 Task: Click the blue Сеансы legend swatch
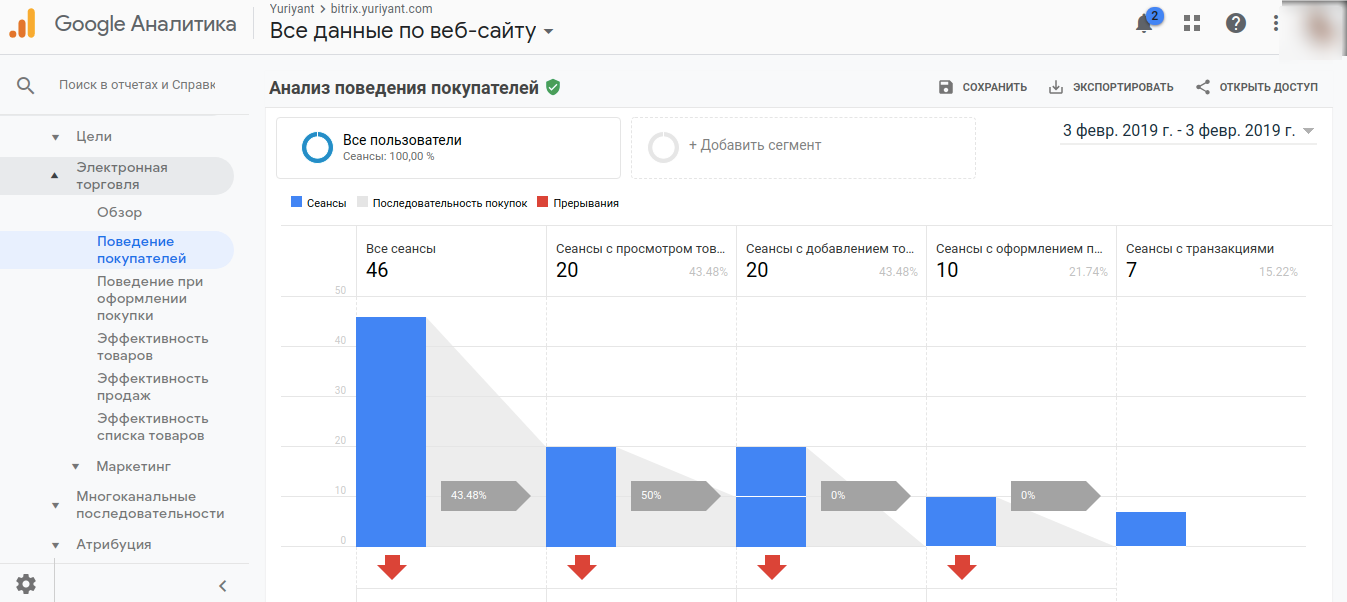(296, 203)
